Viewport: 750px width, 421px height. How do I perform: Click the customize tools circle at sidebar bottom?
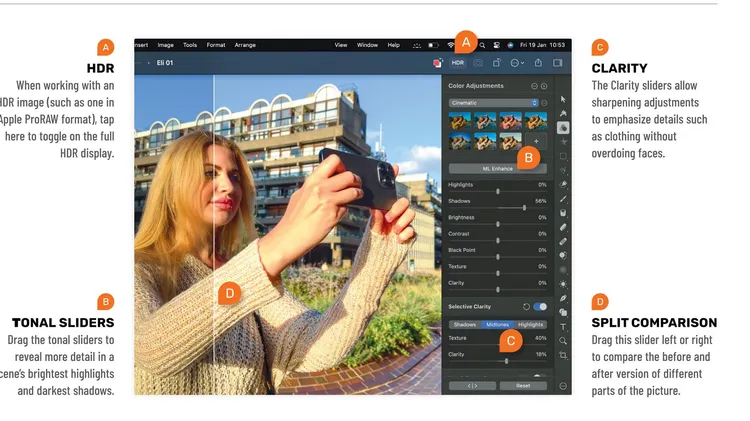[563, 386]
